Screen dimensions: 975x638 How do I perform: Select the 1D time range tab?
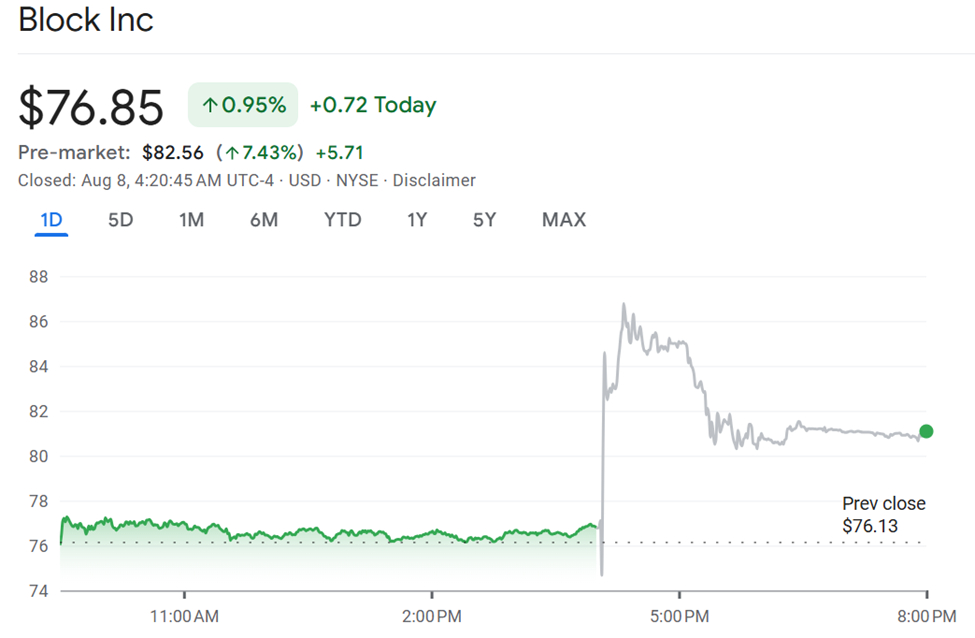(x=51, y=220)
